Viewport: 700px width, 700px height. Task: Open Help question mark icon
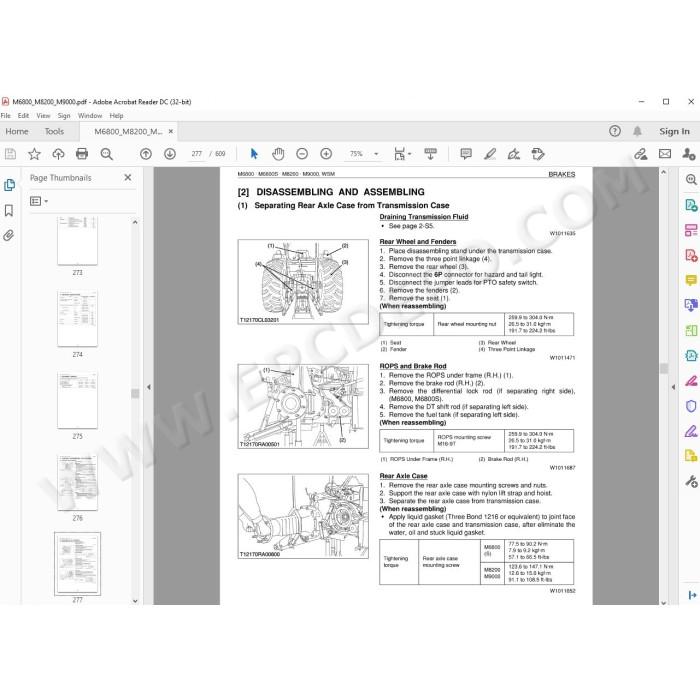click(x=615, y=131)
